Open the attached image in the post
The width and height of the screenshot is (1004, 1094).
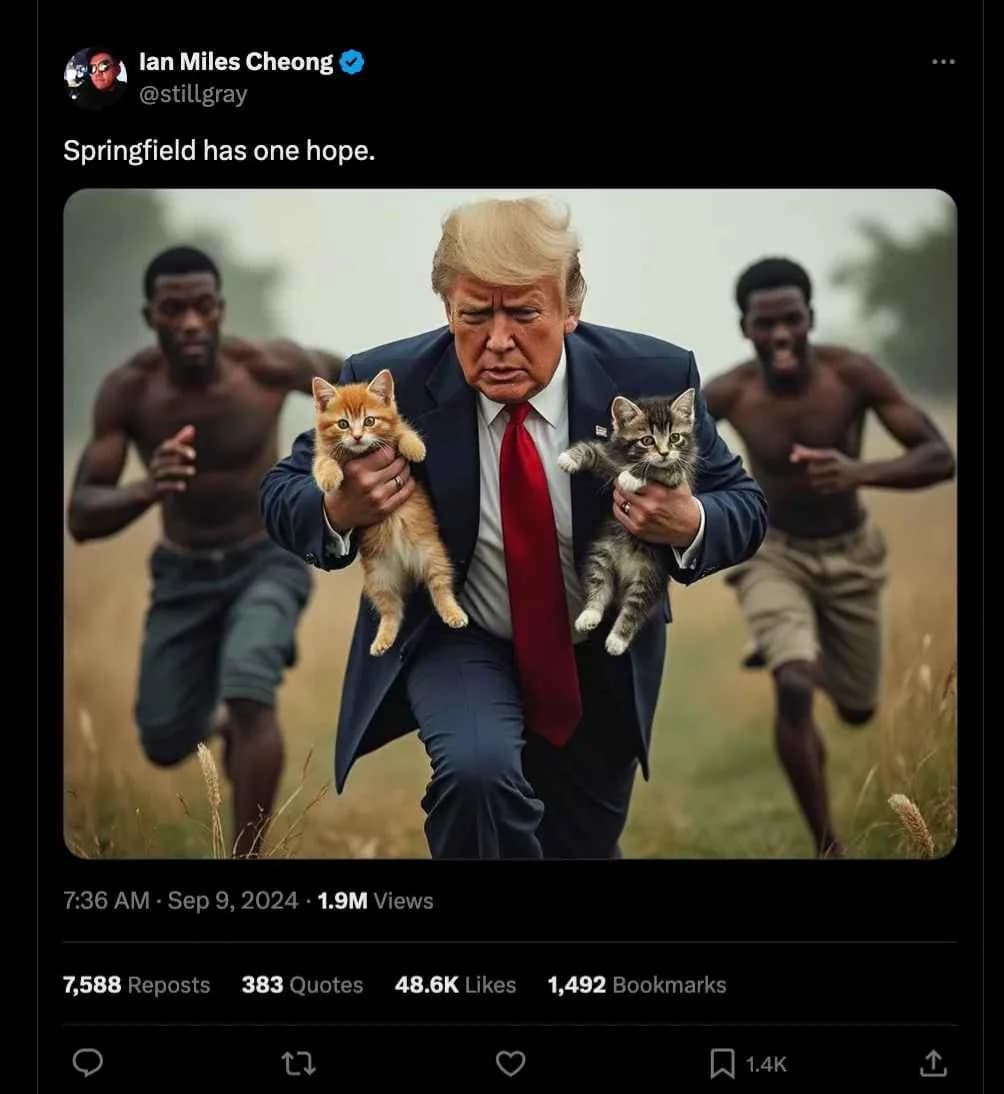(x=510, y=524)
